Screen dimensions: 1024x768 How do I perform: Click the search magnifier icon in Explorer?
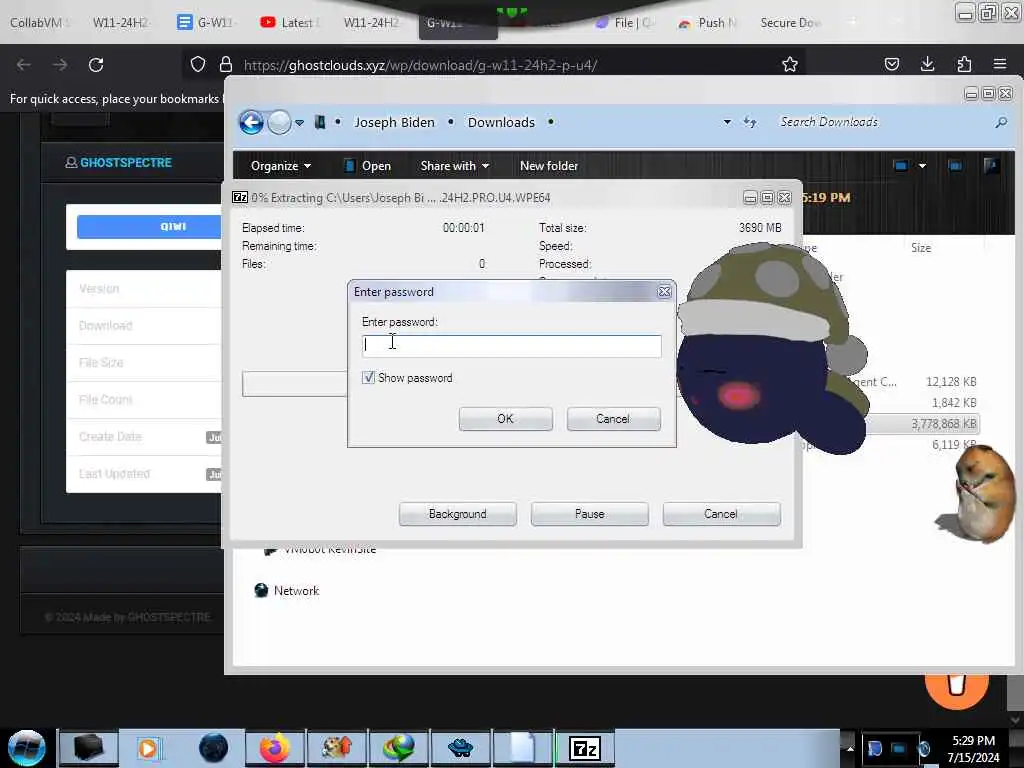tap(1001, 122)
